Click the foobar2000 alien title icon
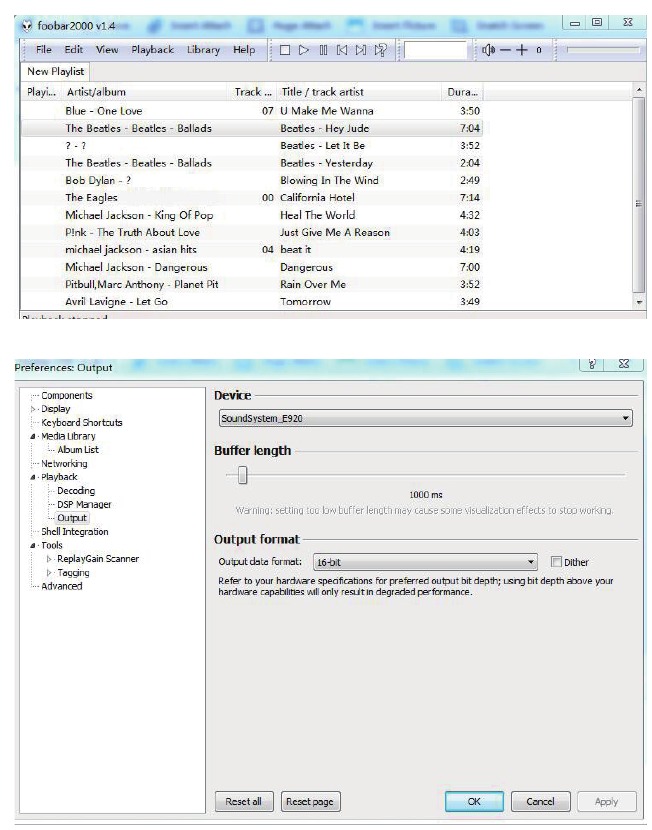 coord(26,25)
